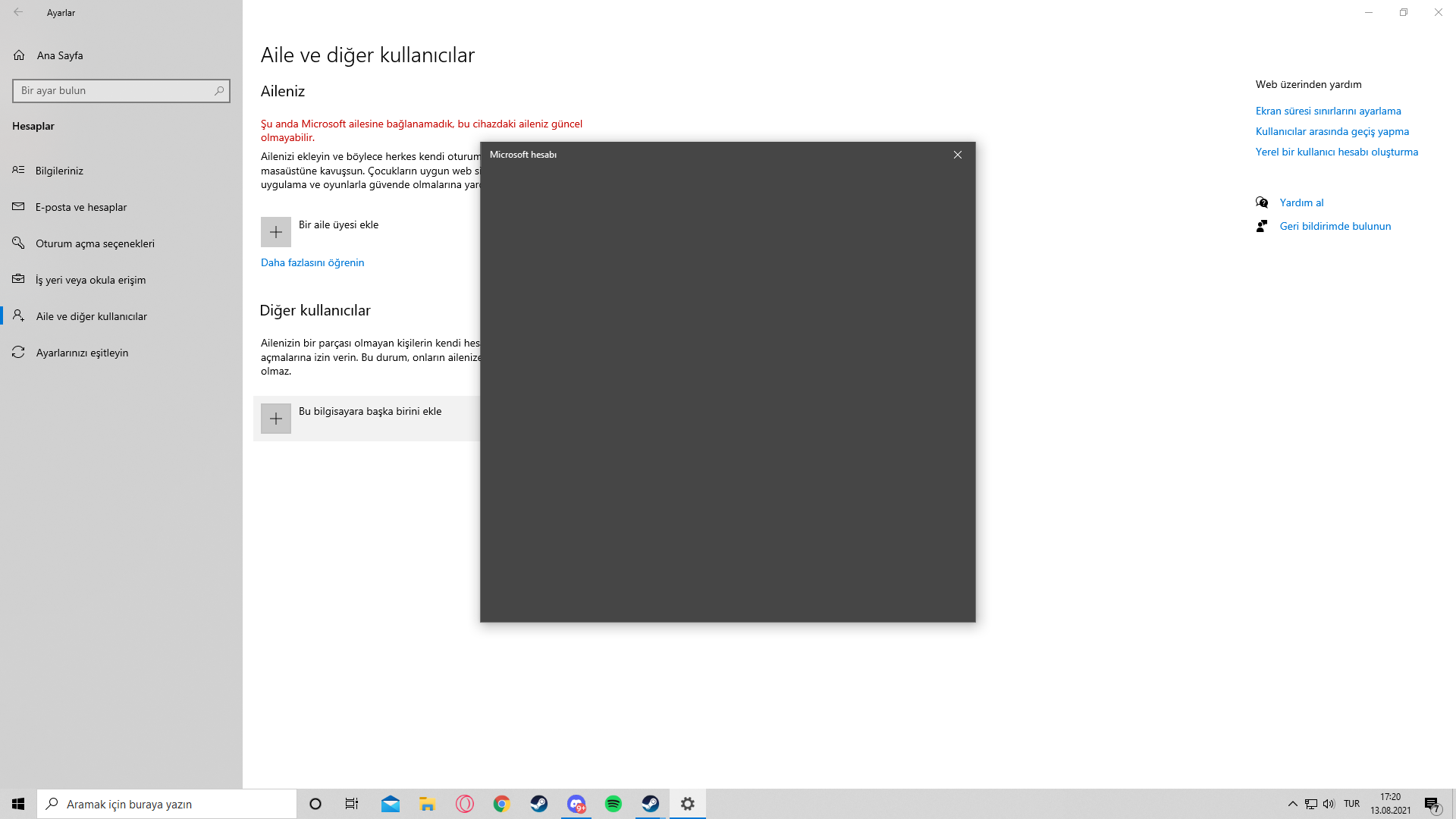The image size is (1456, 819).
Task: Click the back arrow in Ayarlar
Action: point(18,12)
